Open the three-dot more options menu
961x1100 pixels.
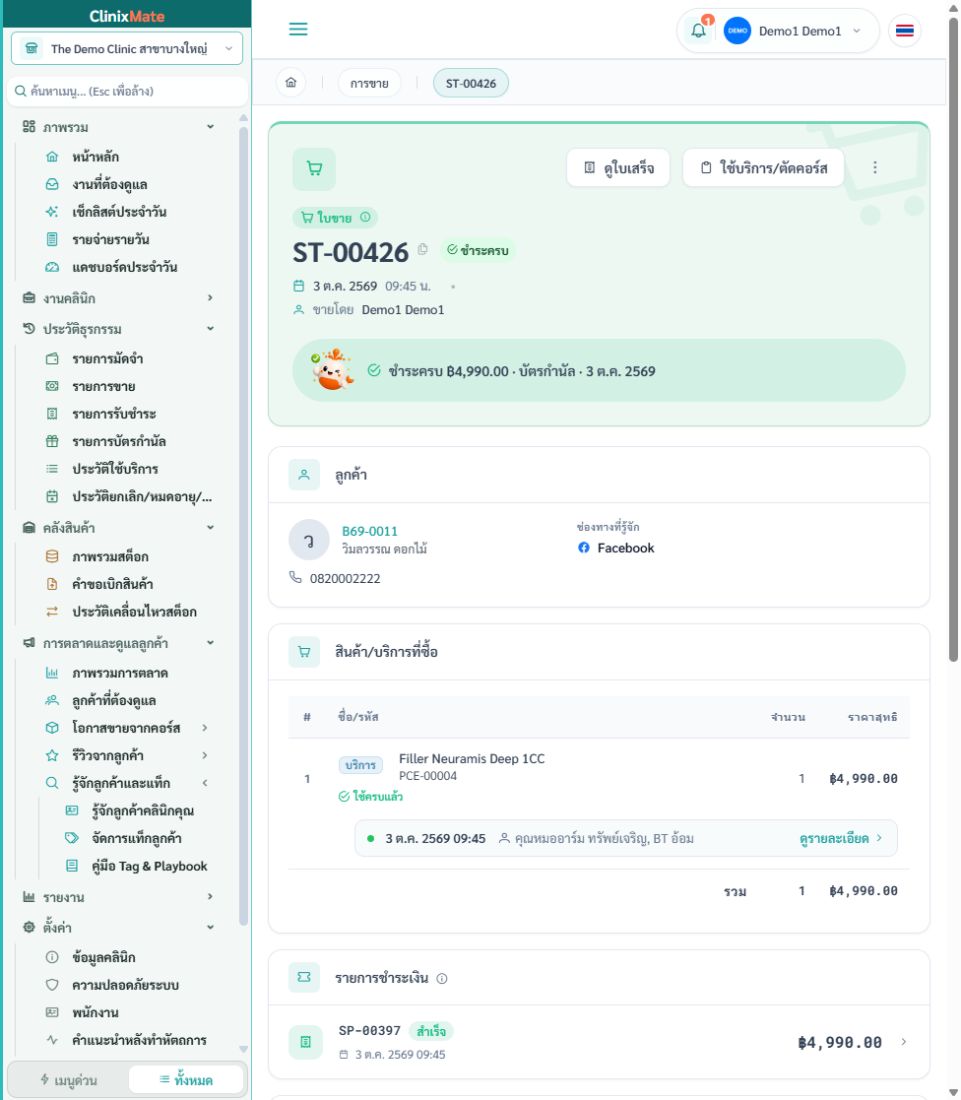click(x=875, y=168)
